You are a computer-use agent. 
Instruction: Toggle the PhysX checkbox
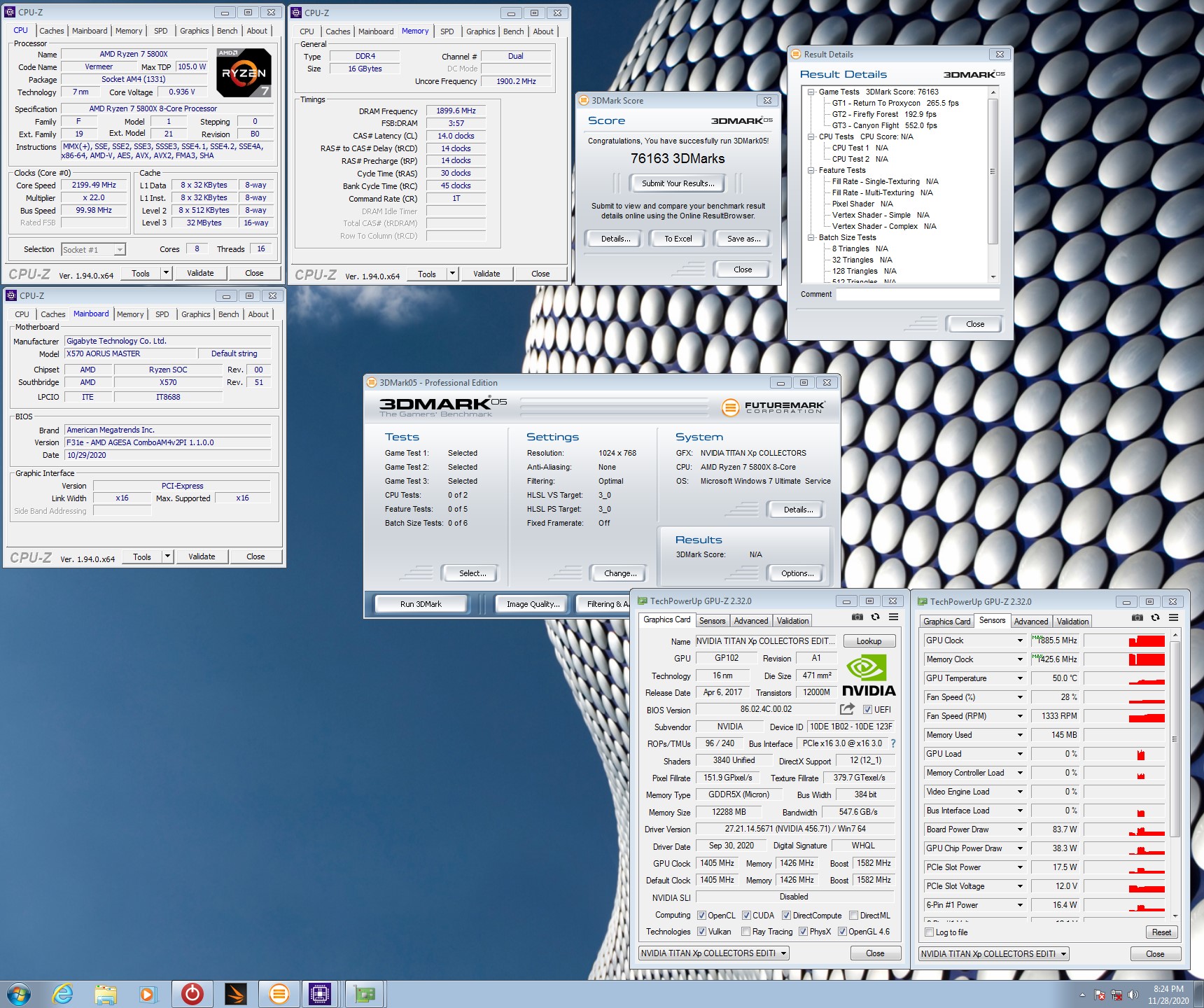tap(803, 931)
